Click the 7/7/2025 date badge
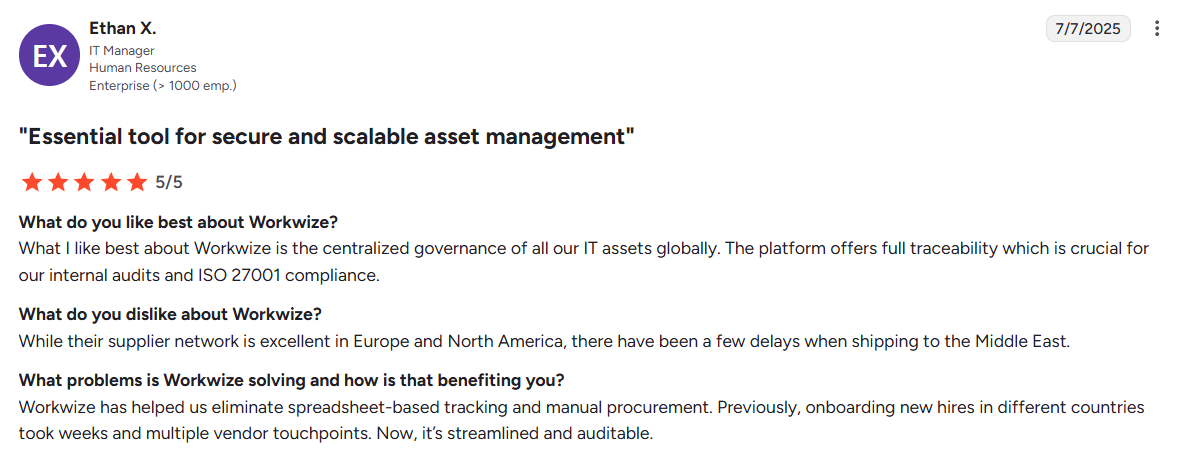The image size is (1184, 454). tap(1088, 29)
